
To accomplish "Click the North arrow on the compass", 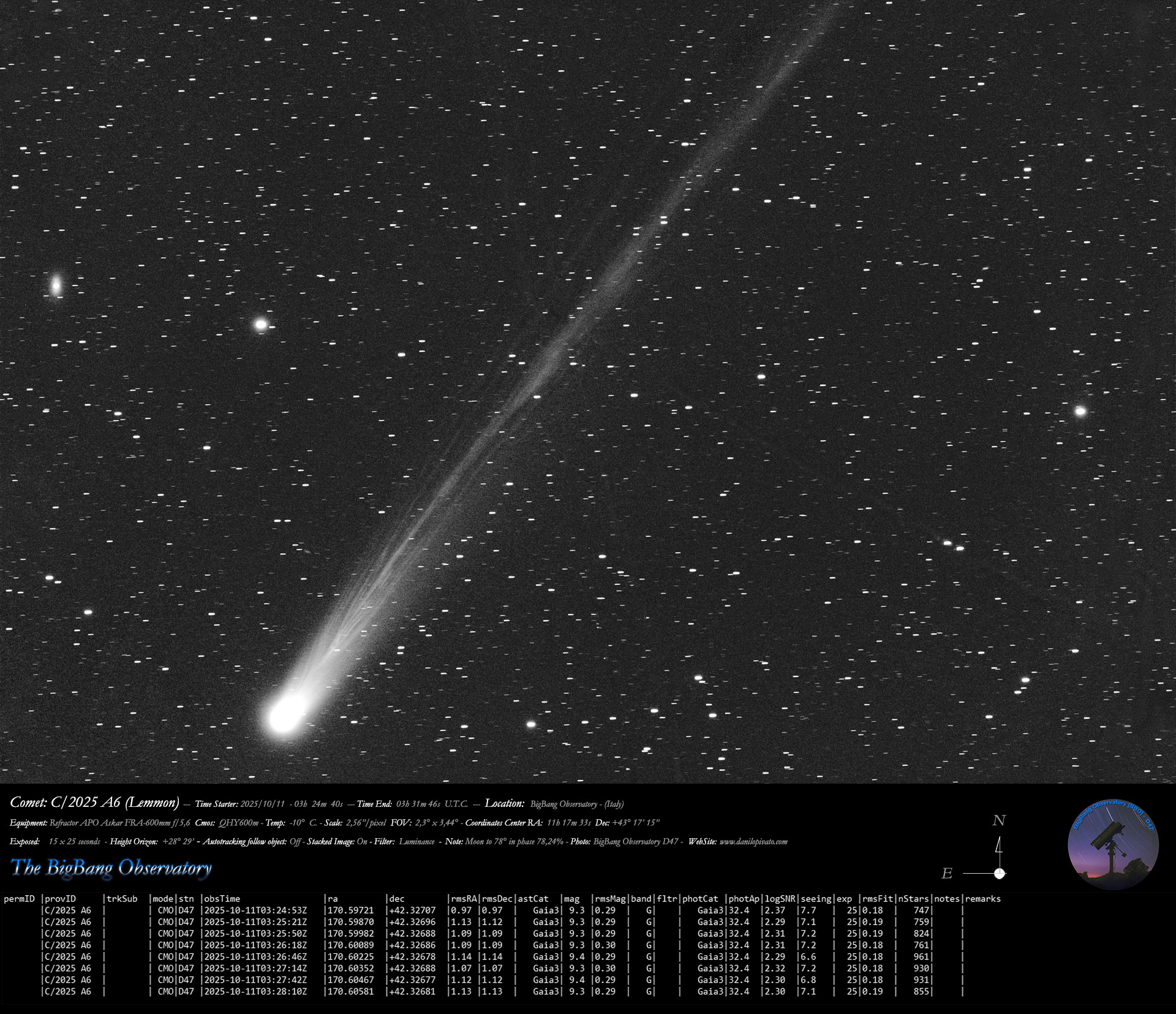I will 999,846.
